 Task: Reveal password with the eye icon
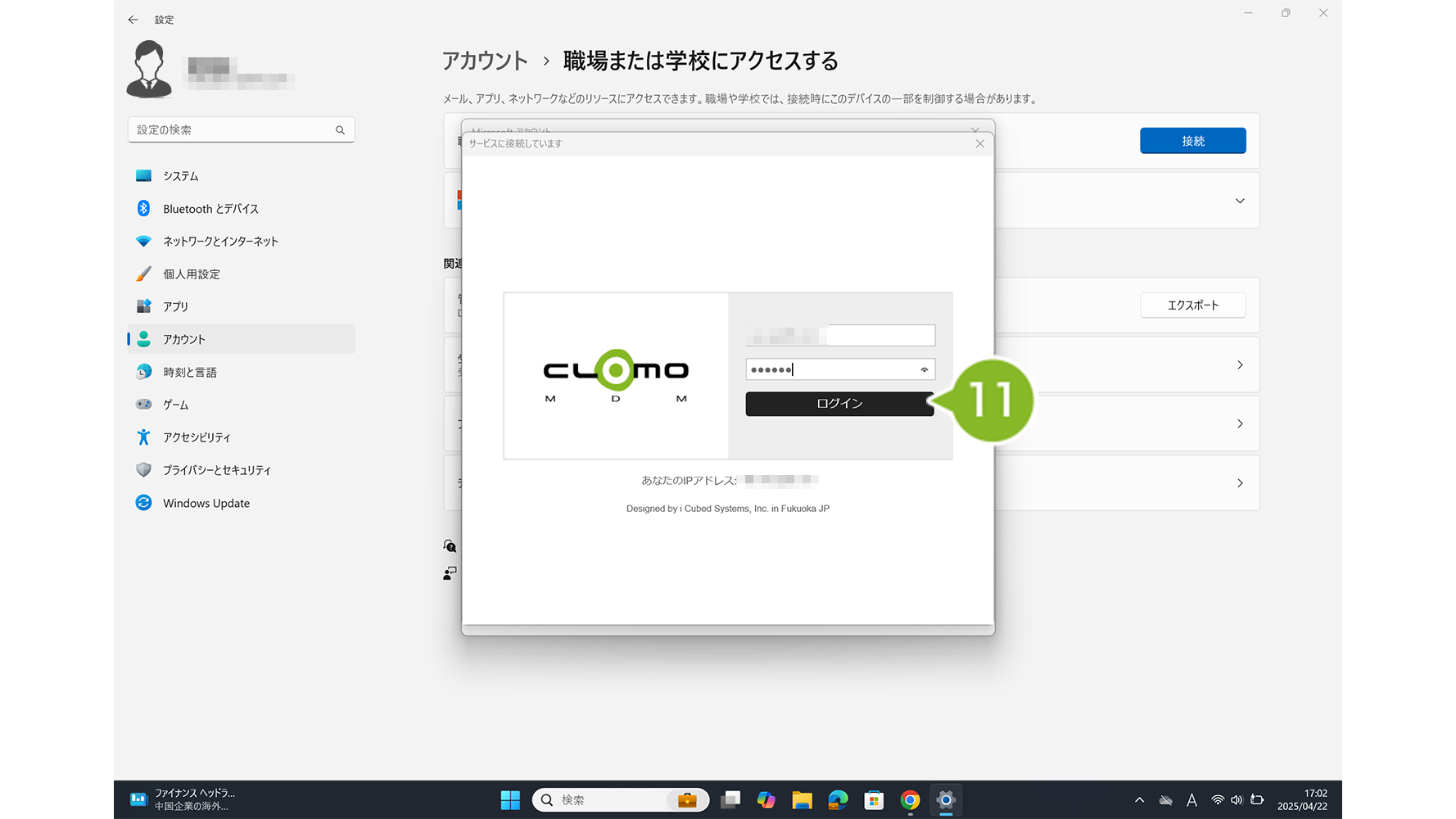pyautogui.click(x=925, y=370)
